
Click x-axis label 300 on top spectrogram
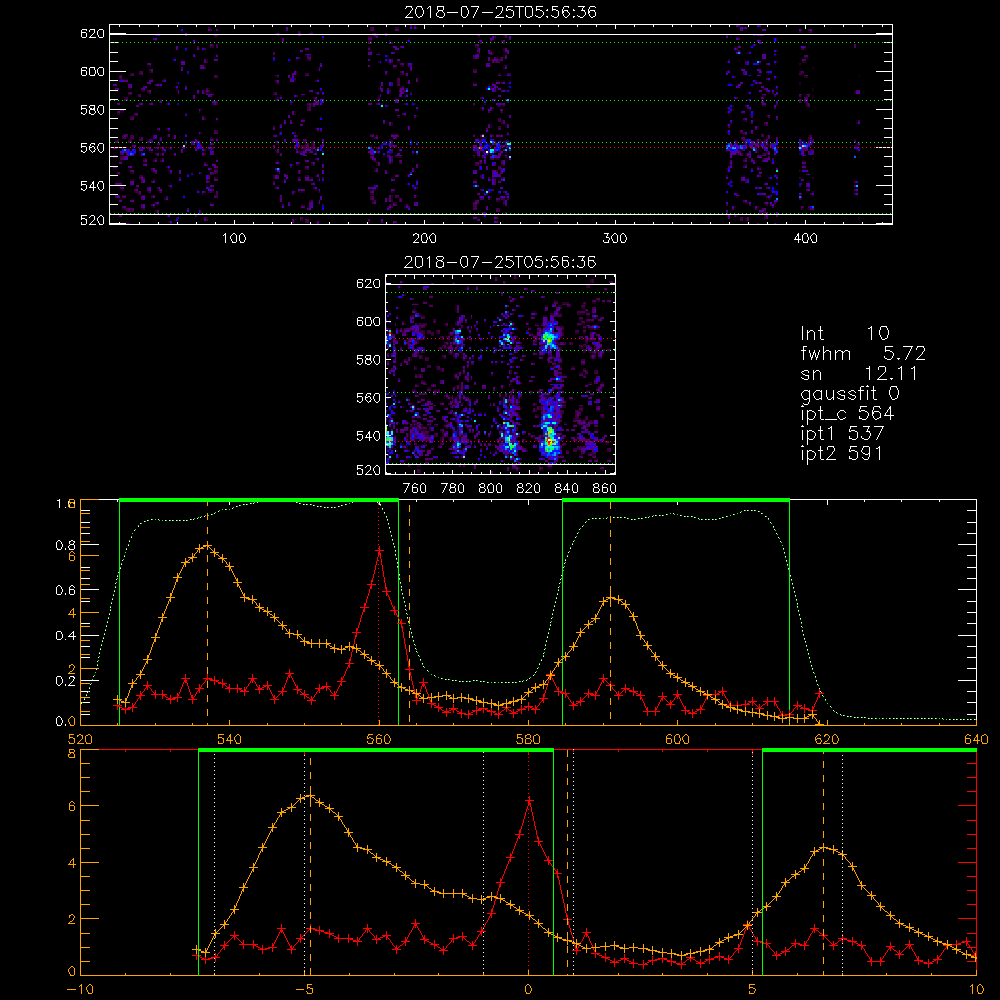614,239
